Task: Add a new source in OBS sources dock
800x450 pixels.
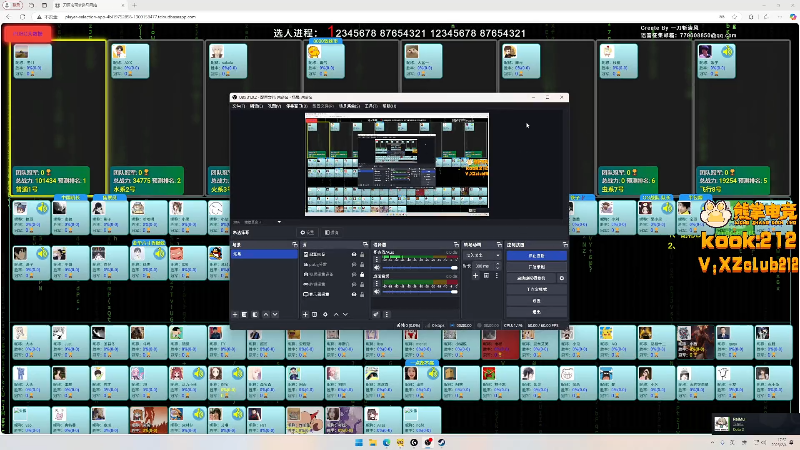Action: tap(305, 314)
